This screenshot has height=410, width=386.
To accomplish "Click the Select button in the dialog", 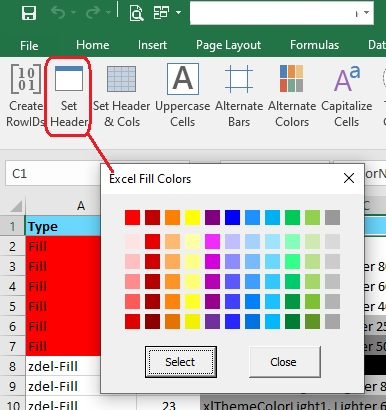I will click(181, 362).
